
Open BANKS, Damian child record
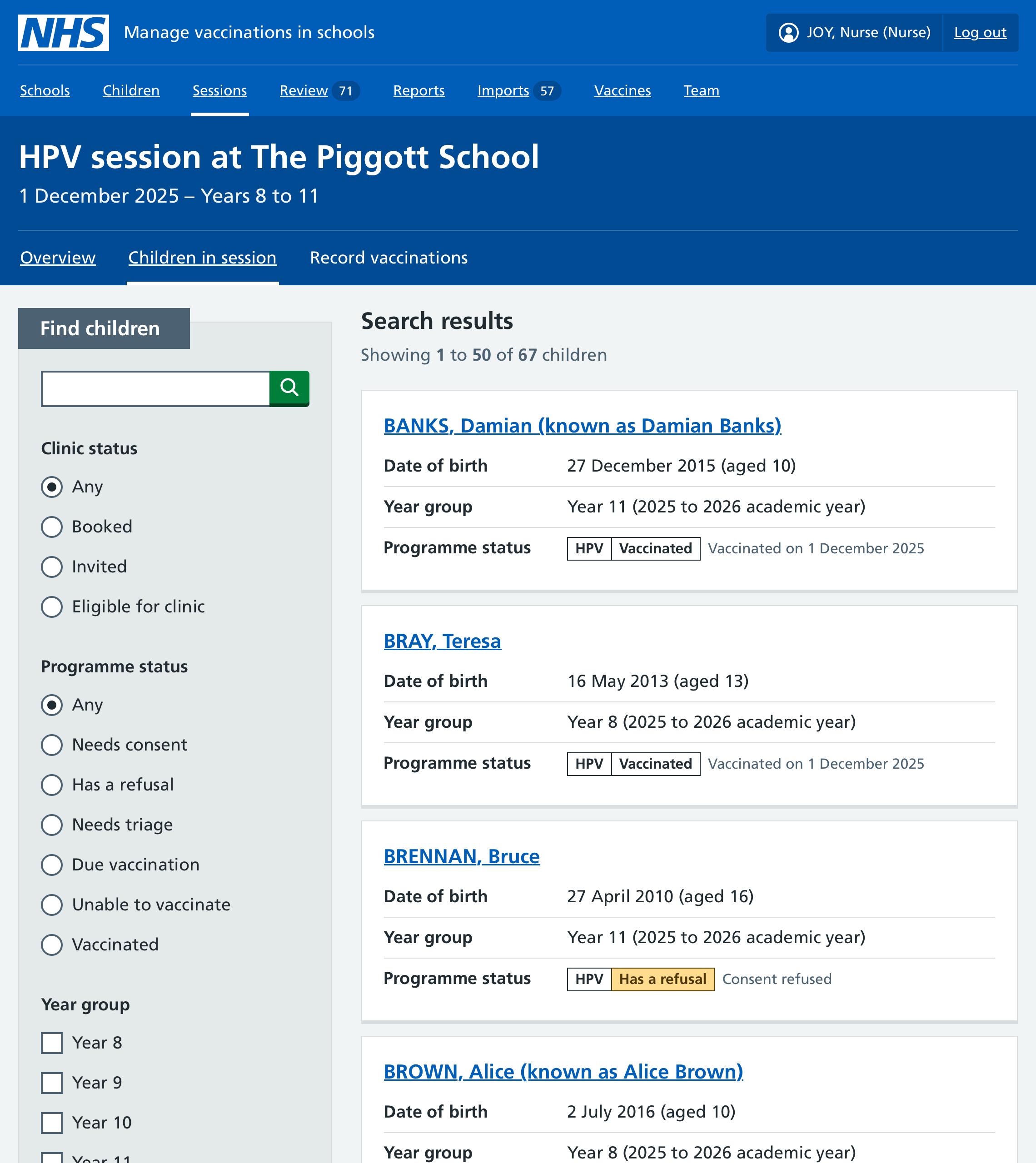click(x=583, y=426)
